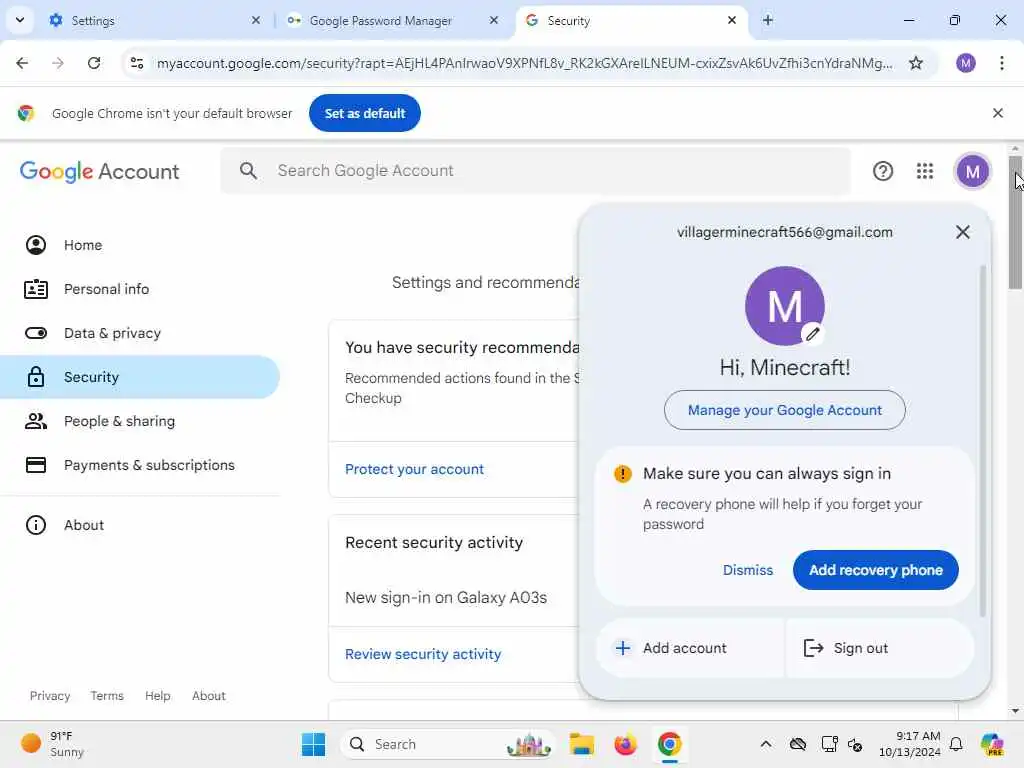The width and height of the screenshot is (1024, 768).
Task: Open site information icon in address bar
Action: click(137, 63)
